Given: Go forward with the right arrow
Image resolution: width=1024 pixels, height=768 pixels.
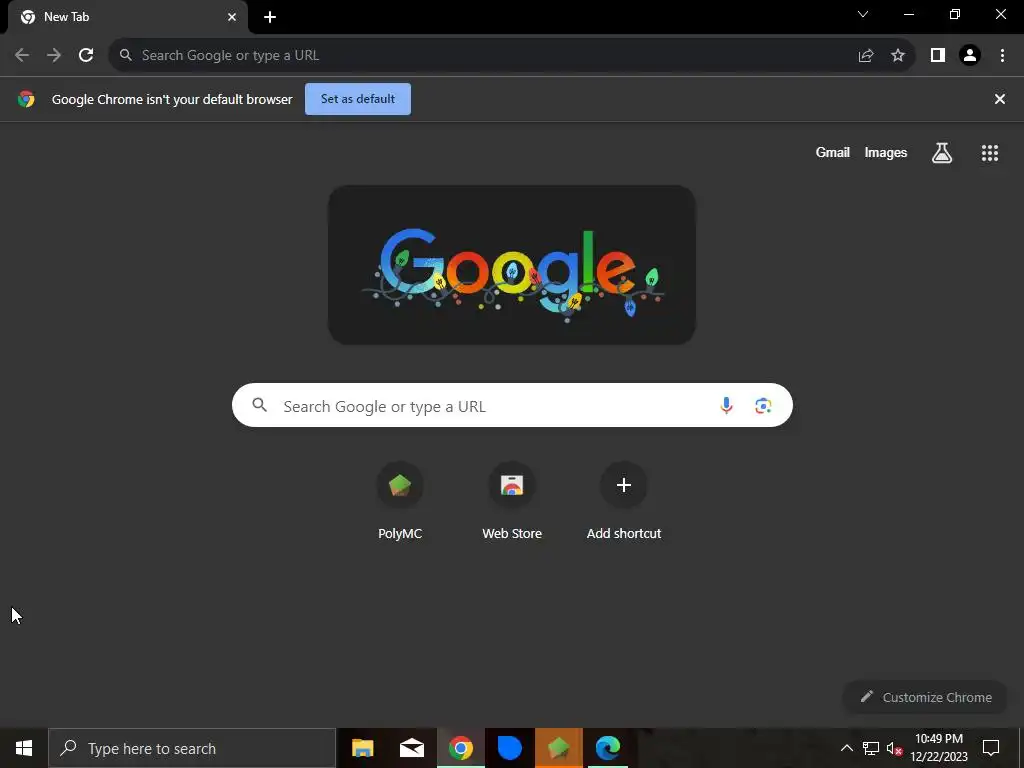Looking at the screenshot, I should point(54,55).
